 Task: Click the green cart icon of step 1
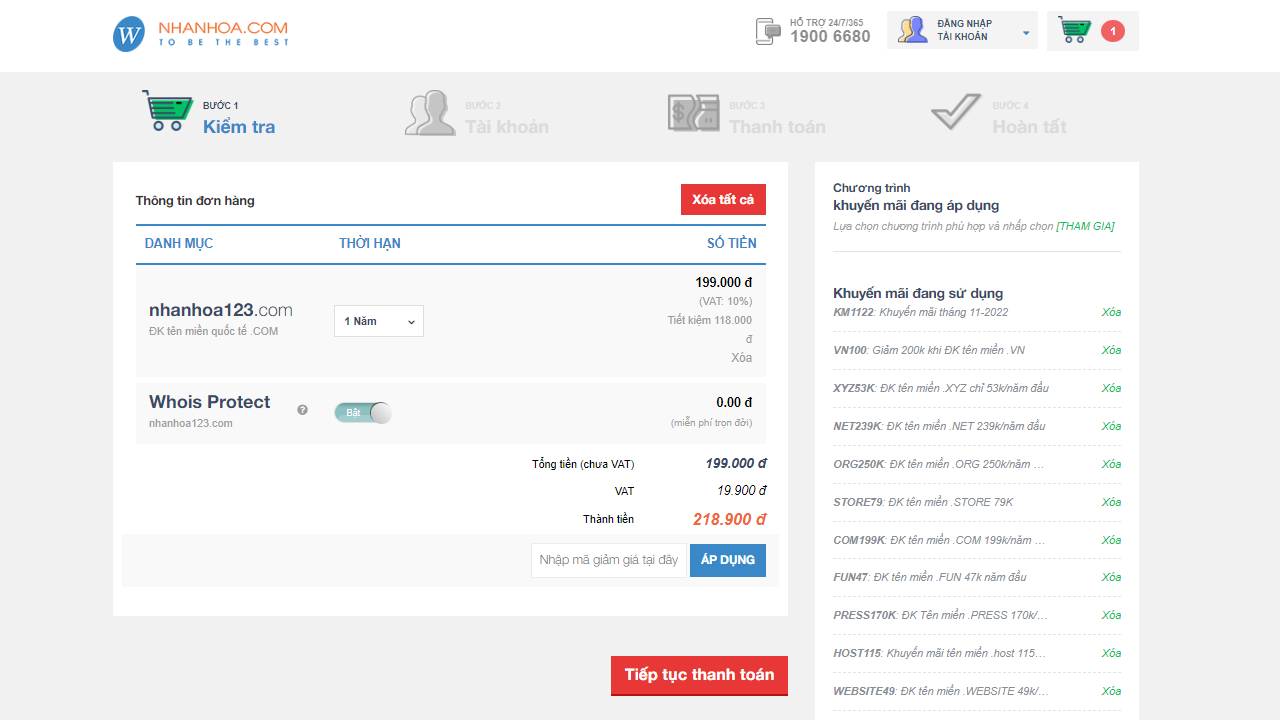pyautogui.click(x=167, y=111)
